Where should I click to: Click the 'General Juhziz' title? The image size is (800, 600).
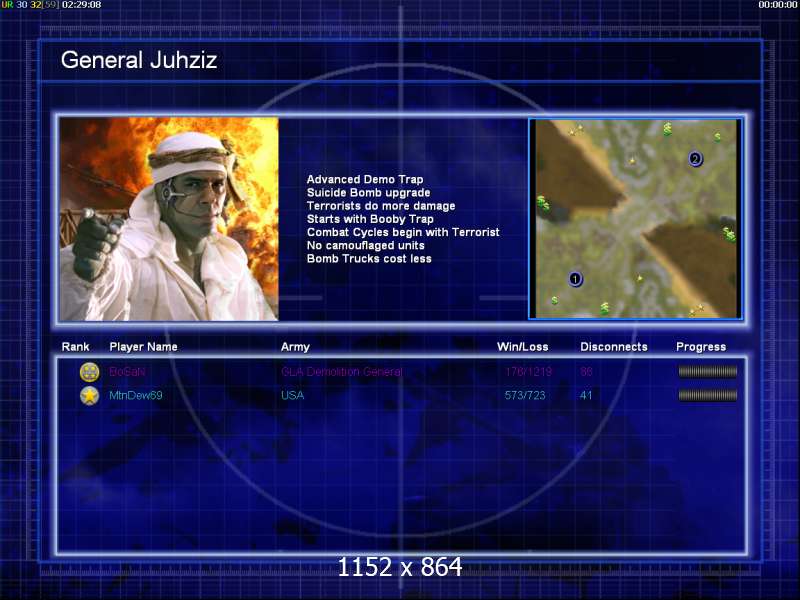tap(139, 60)
